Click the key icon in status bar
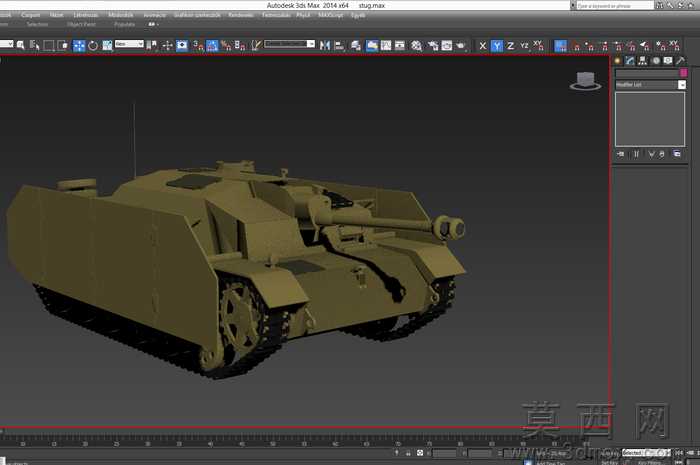700x465 pixels. pos(396,453)
